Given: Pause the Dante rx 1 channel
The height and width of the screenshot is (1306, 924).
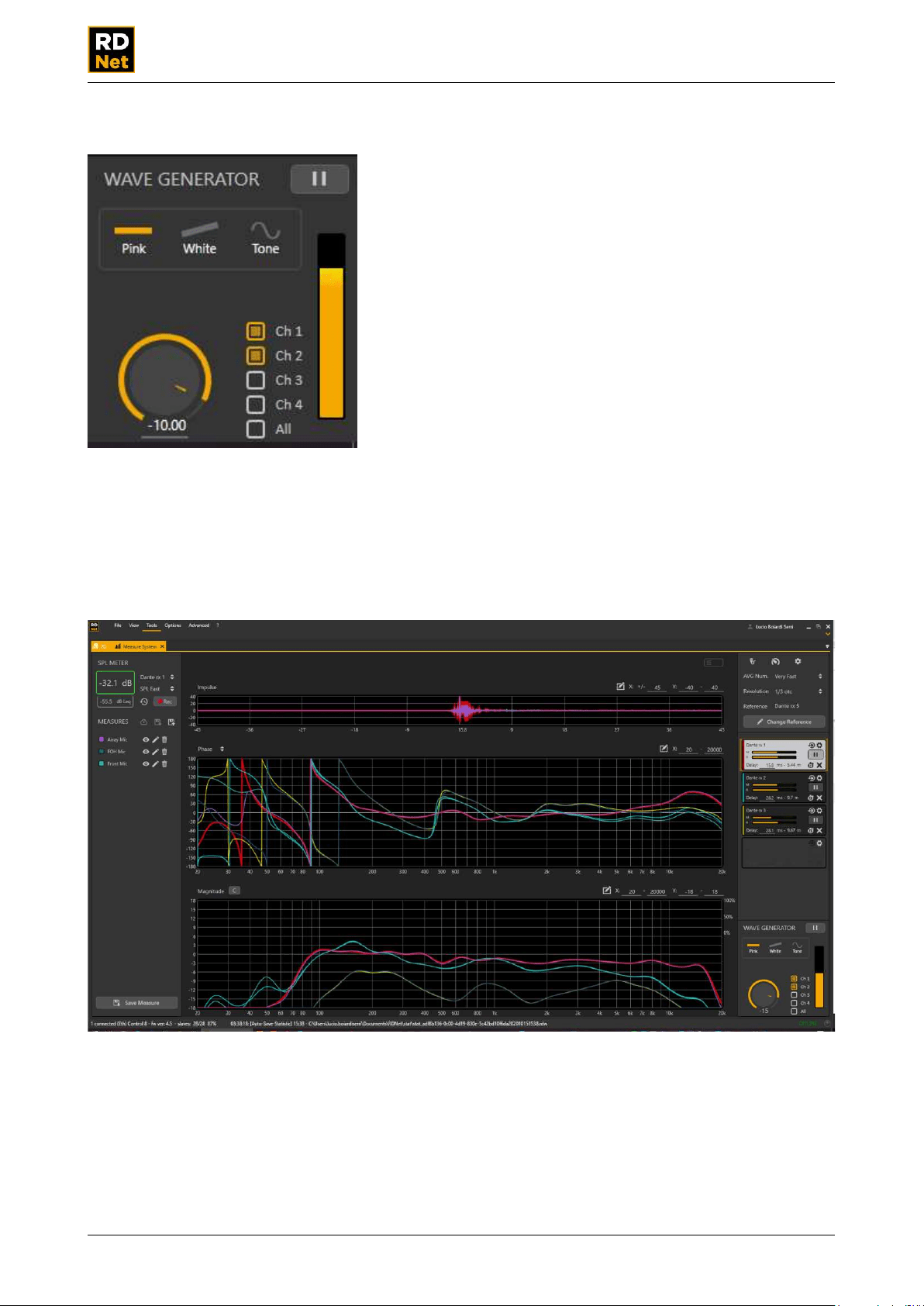Looking at the screenshot, I should coord(815,754).
